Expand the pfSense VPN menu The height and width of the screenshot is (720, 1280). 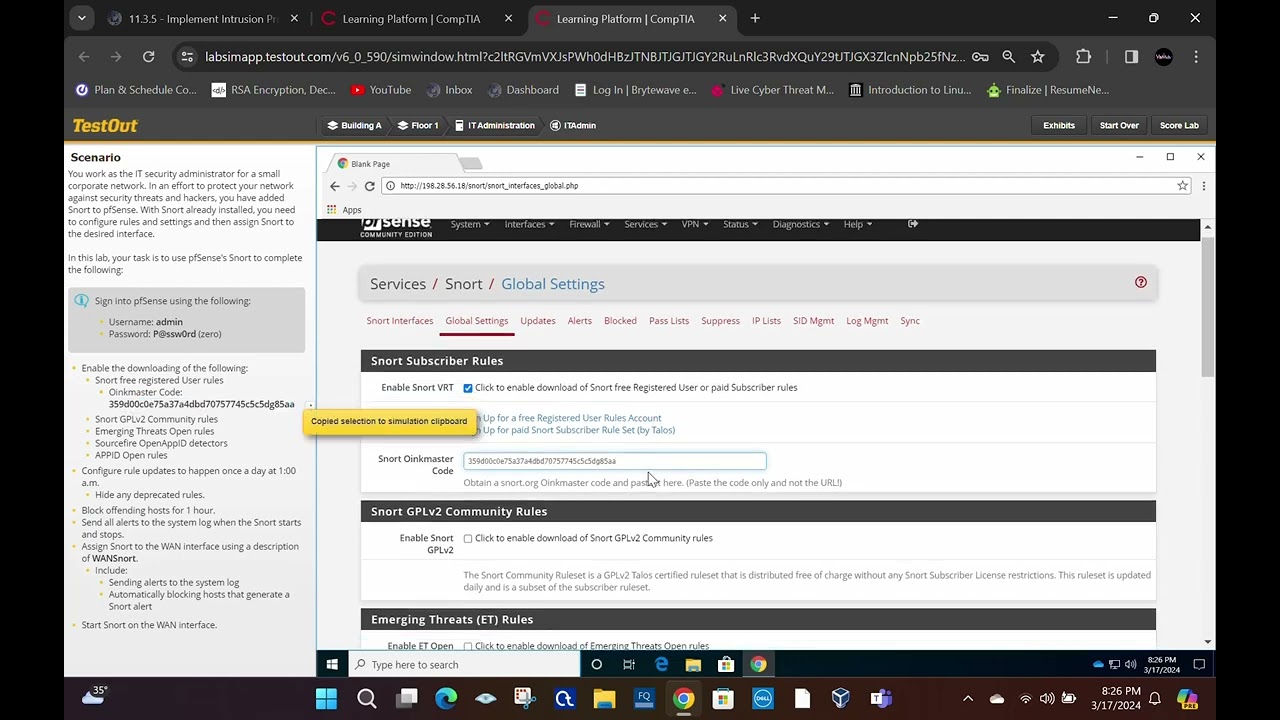[x=694, y=224]
